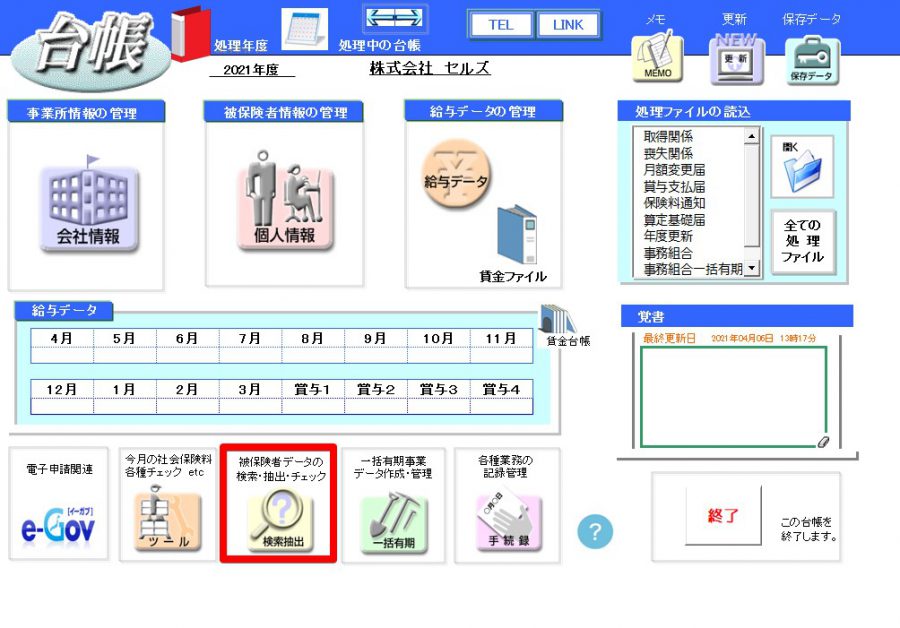The width and height of the screenshot is (900, 628).
Task: Select 賞与支払届 in the file list
Action: pos(674,187)
